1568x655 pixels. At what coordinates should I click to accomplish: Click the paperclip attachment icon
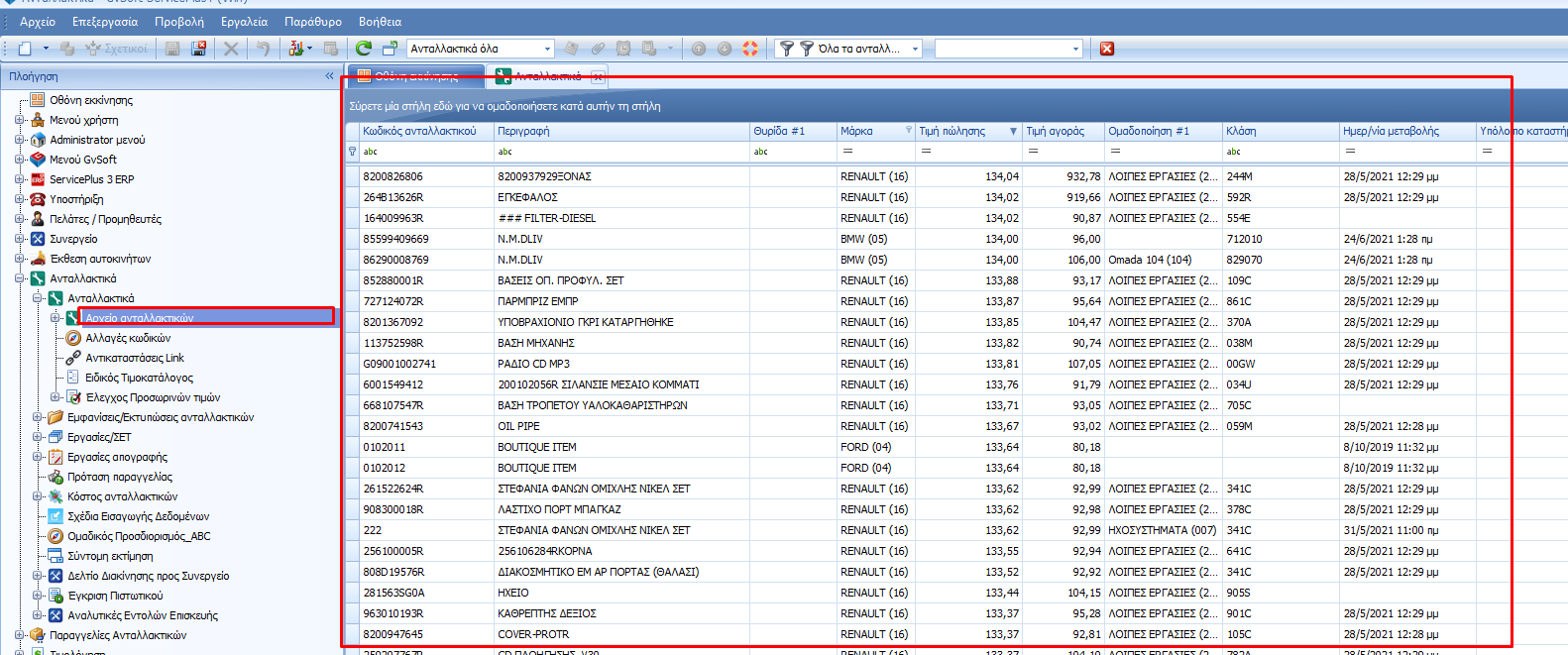point(598,49)
